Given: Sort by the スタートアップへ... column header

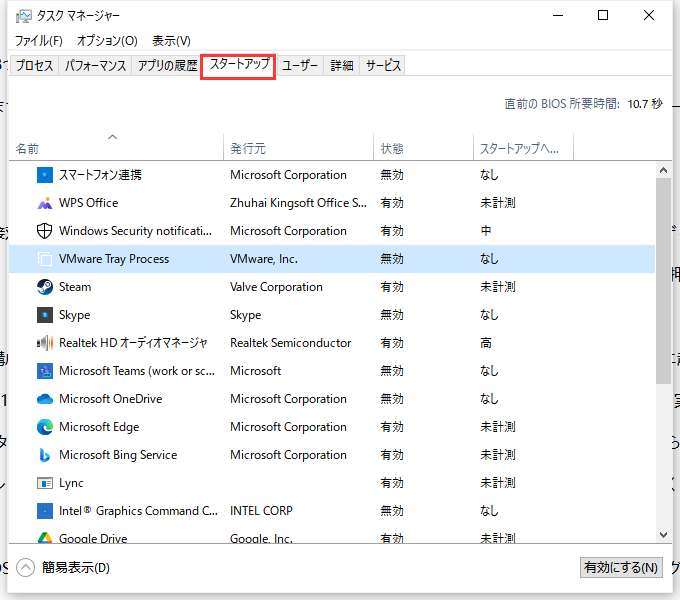Looking at the screenshot, I should [523, 147].
